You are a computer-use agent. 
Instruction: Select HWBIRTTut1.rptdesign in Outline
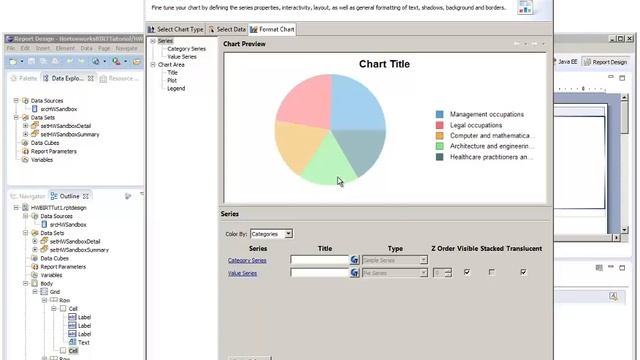(x=58, y=208)
